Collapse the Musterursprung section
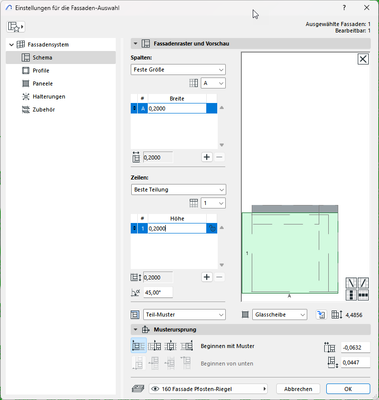The image size is (379, 400). [135, 330]
